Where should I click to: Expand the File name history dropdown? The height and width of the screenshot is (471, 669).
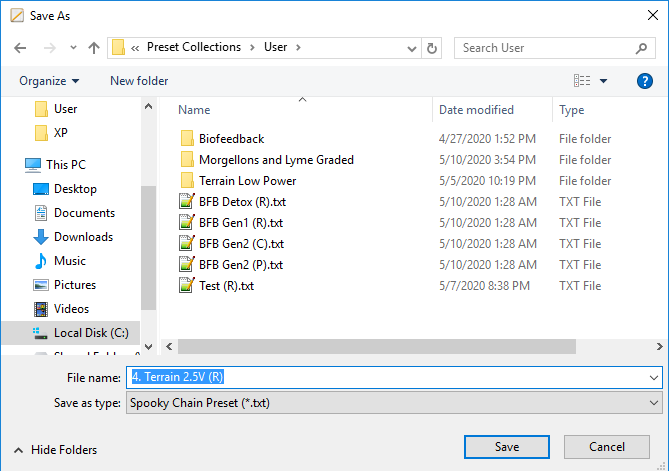(x=654, y=378)
